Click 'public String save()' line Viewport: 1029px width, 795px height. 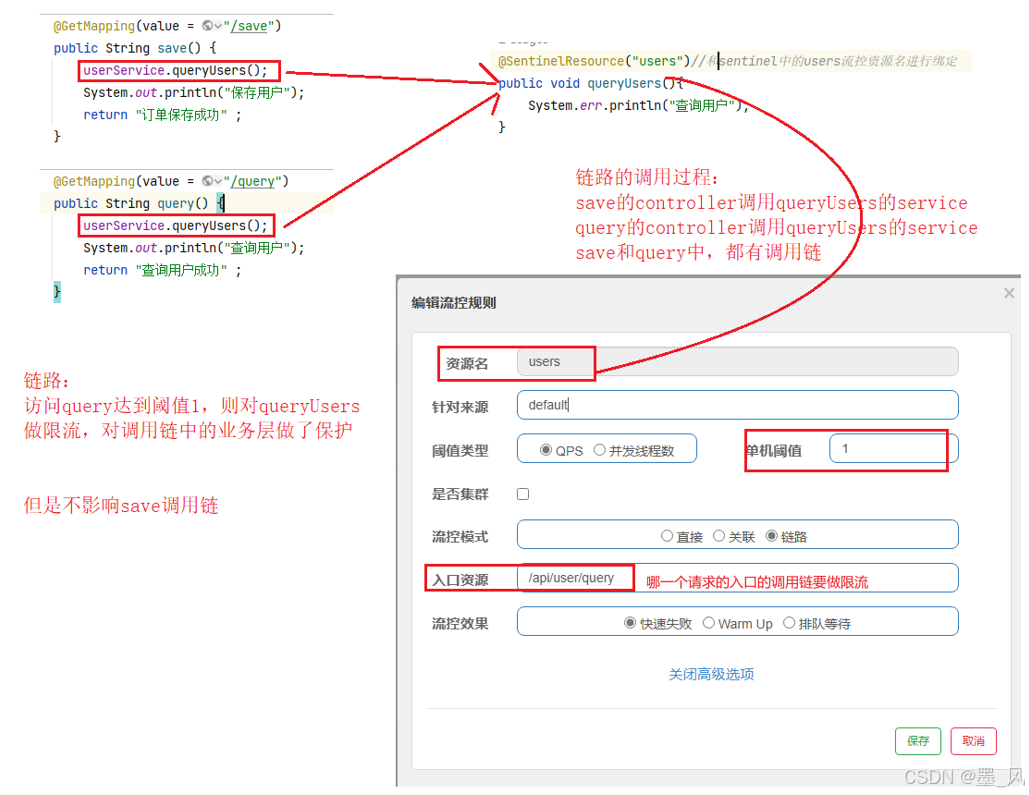[x=135, y=48]
